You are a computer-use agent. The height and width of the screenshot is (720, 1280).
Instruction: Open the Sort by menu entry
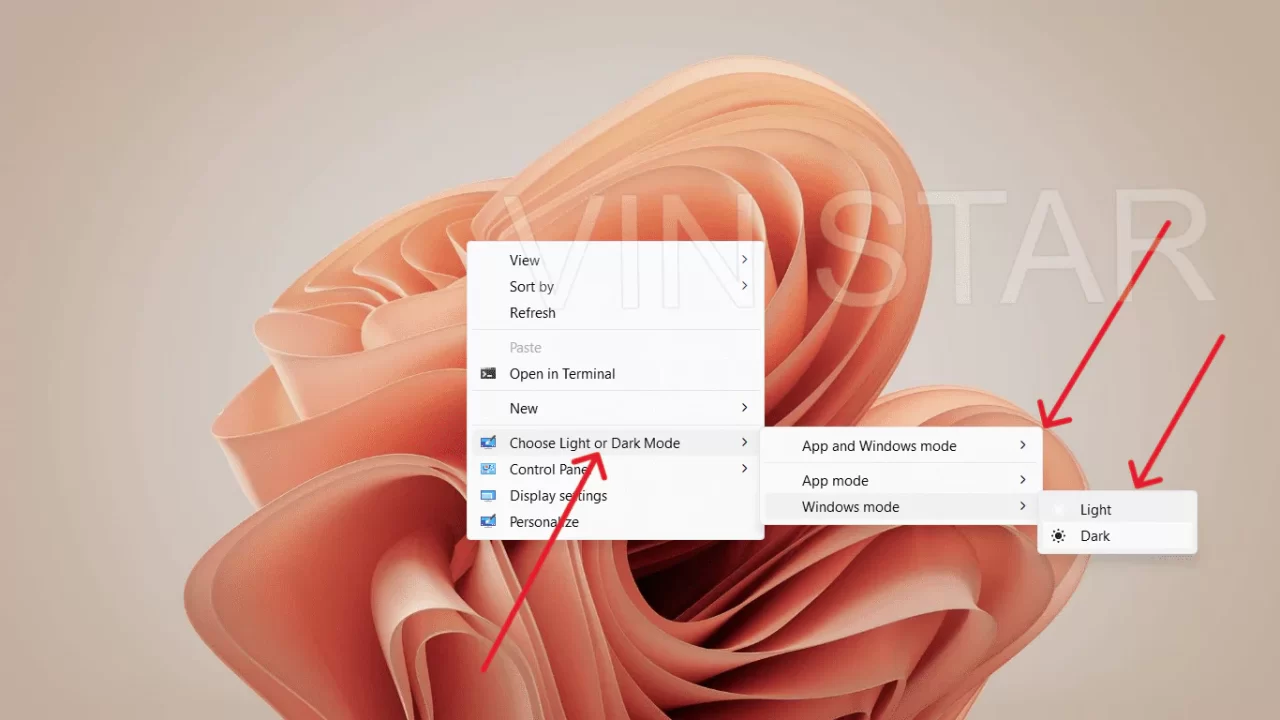pyautogui.click(x=615, y=286)
